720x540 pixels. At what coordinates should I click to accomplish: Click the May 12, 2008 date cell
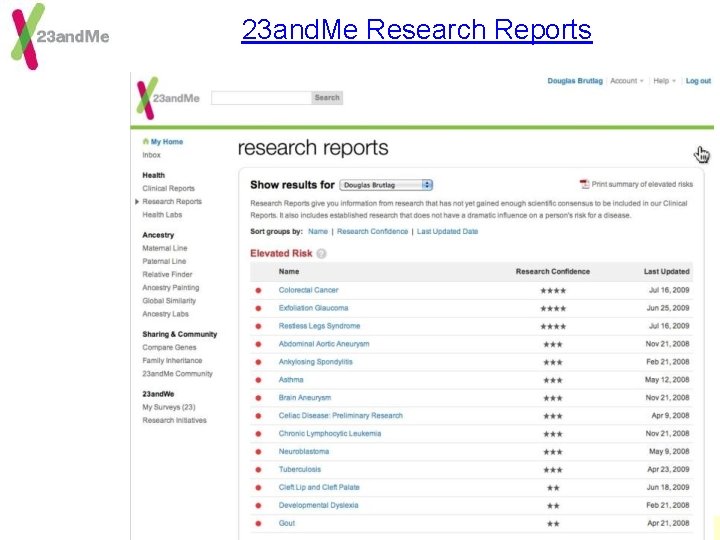[x=667, y=380]
